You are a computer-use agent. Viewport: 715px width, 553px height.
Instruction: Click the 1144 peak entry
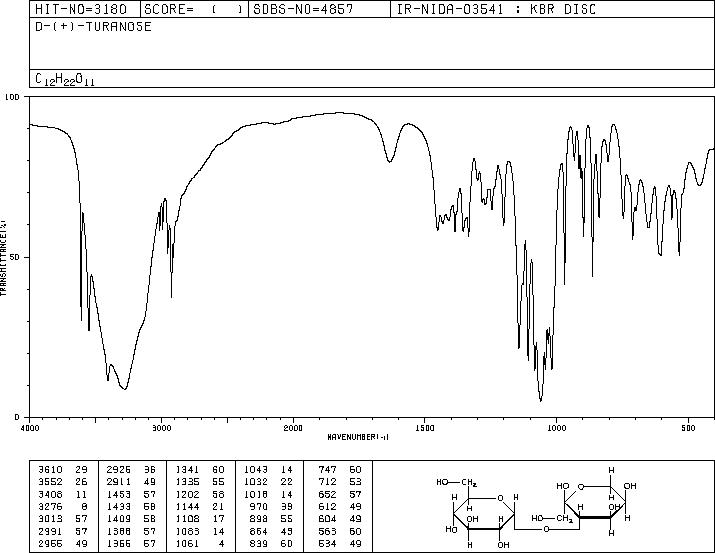coord(200,506)
